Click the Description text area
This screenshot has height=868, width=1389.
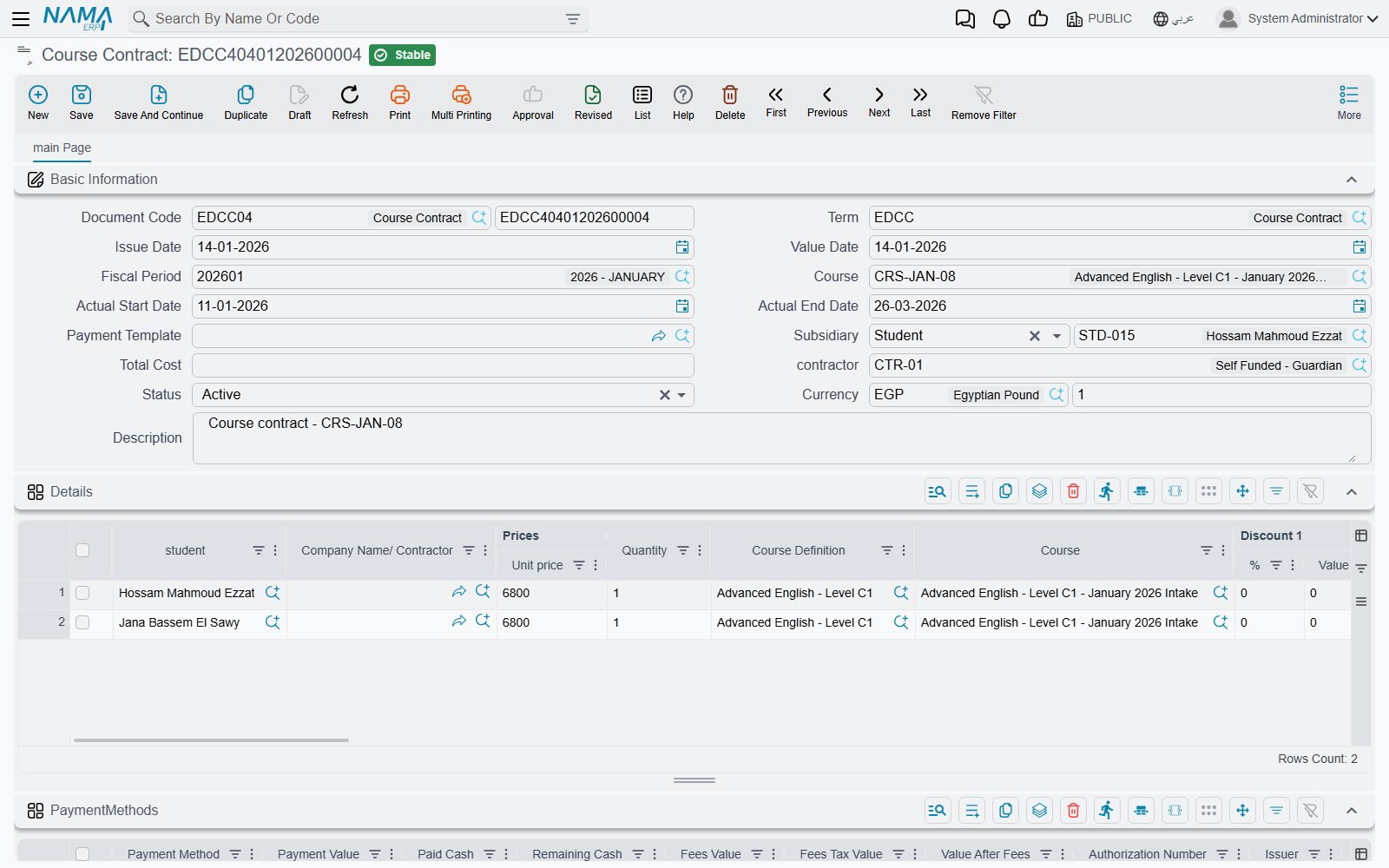(781, 438)
